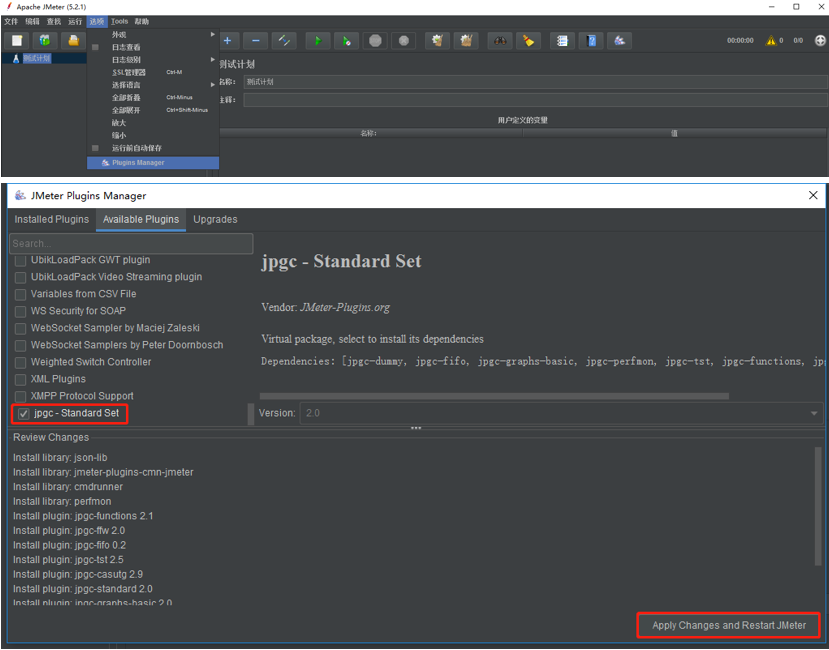Screen dimensions: 829x650
Task: Choose 放大 menu item
Action: tap(153, 123)
